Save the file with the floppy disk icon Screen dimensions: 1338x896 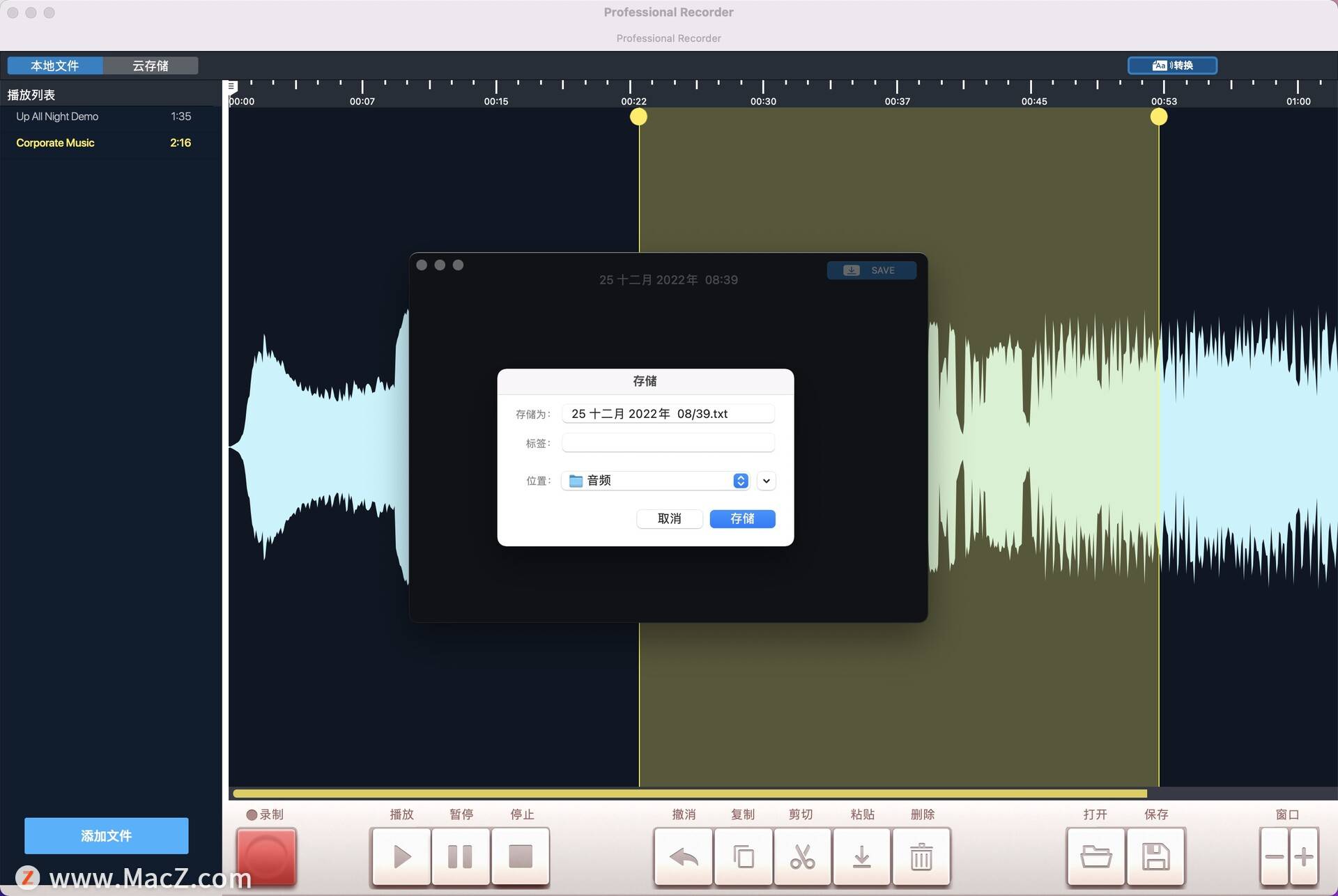pos(1156,856)
